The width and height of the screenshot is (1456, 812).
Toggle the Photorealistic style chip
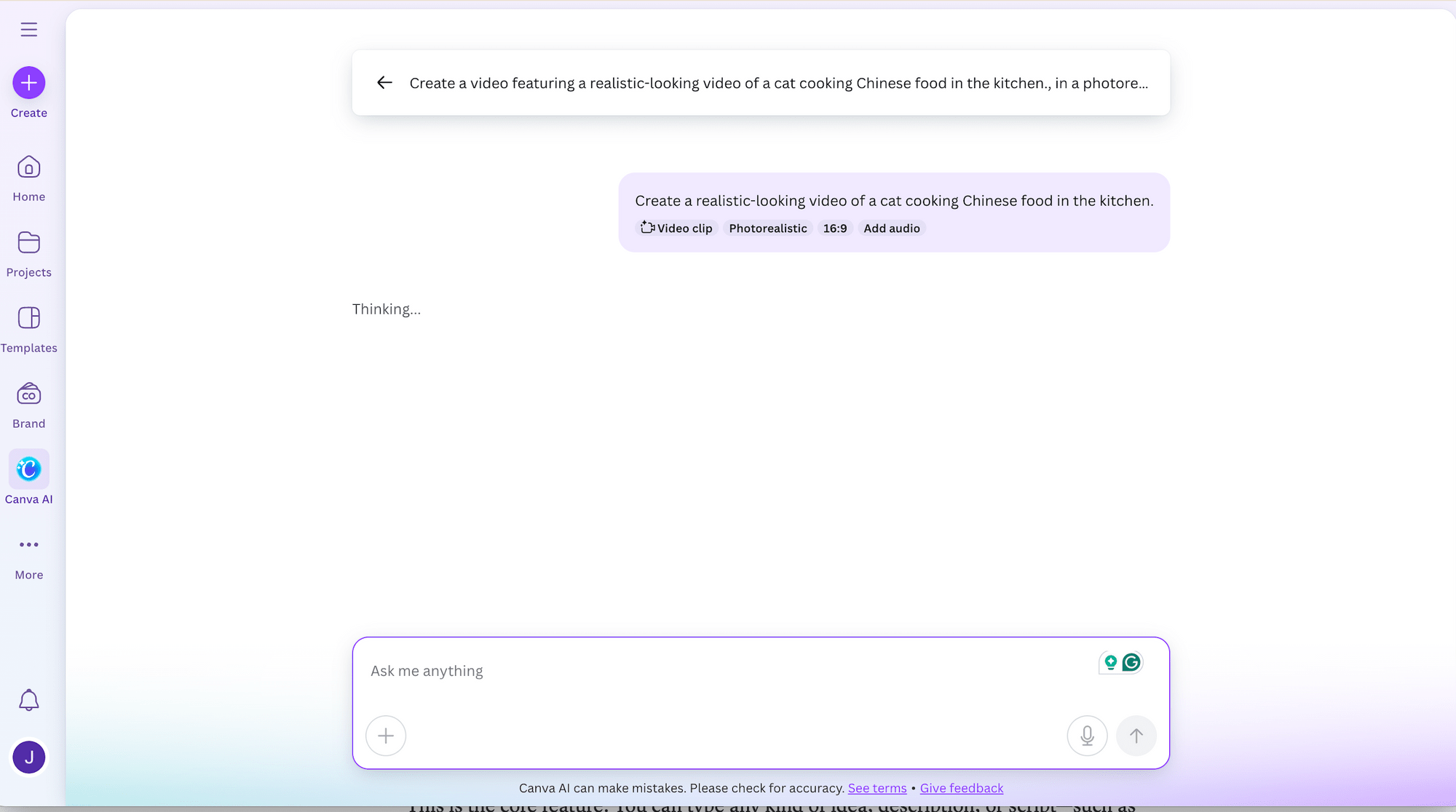click(767, 228)
